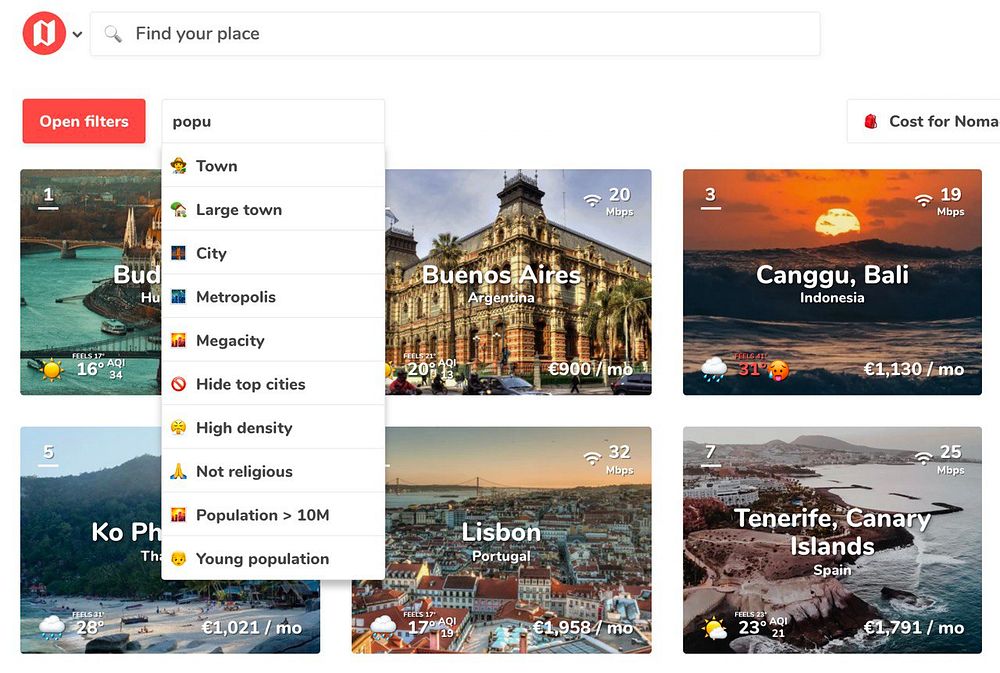Select the Town filter option
Image resolution: width=1000 pixels, height=673 pixels.
(273, 166)
